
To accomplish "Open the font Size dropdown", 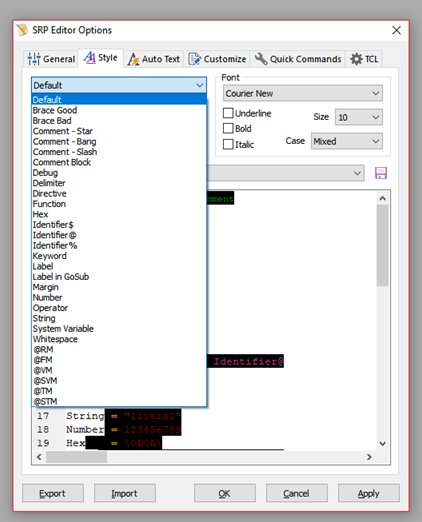I will pos(359,117).
